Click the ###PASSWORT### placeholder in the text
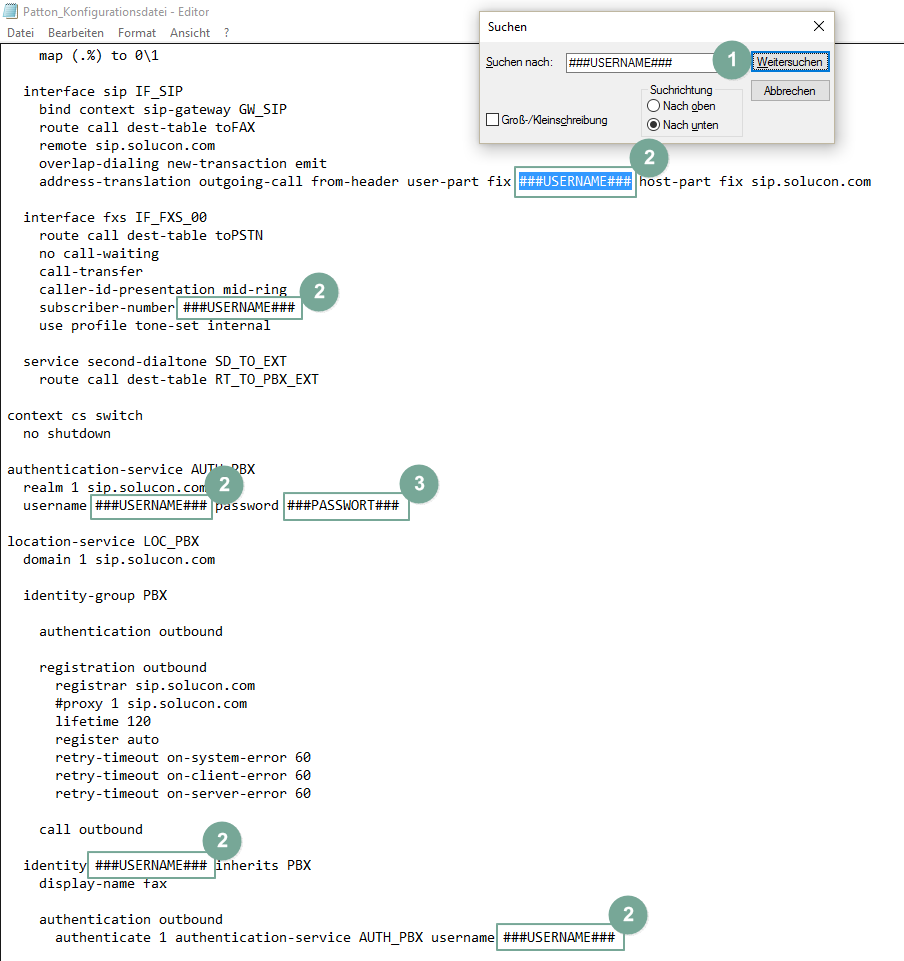This screenshot has width=904, height=961. point(346,506)
